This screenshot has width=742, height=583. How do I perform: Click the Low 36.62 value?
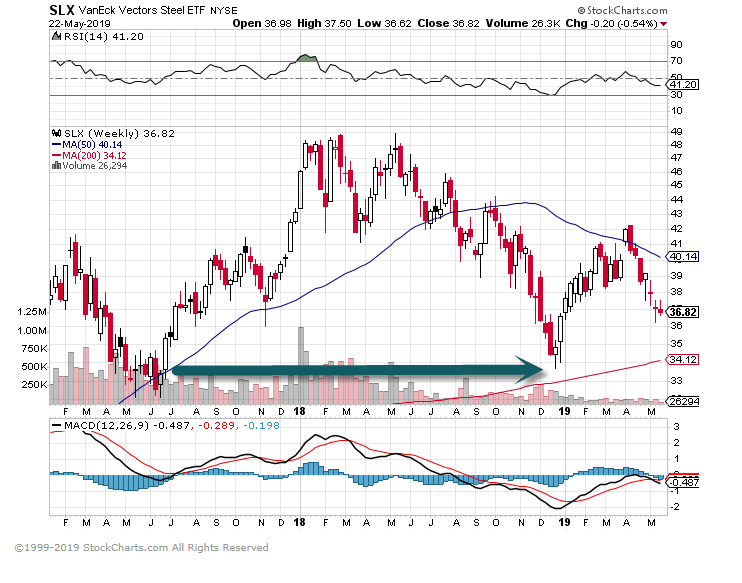coord(384,23)
